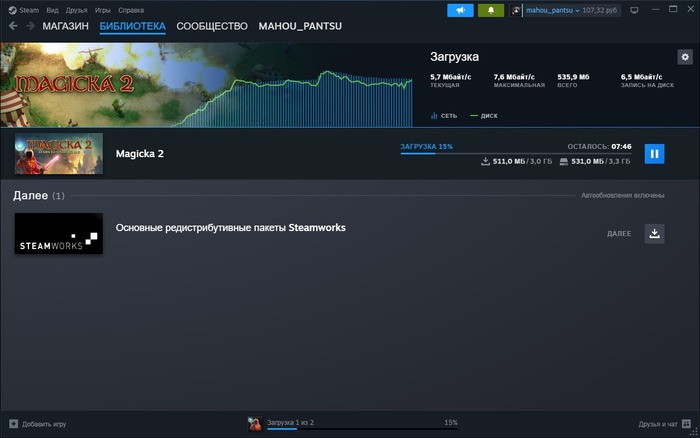Switch to Big Picture mode monitor icon

[x=634, y=10]
